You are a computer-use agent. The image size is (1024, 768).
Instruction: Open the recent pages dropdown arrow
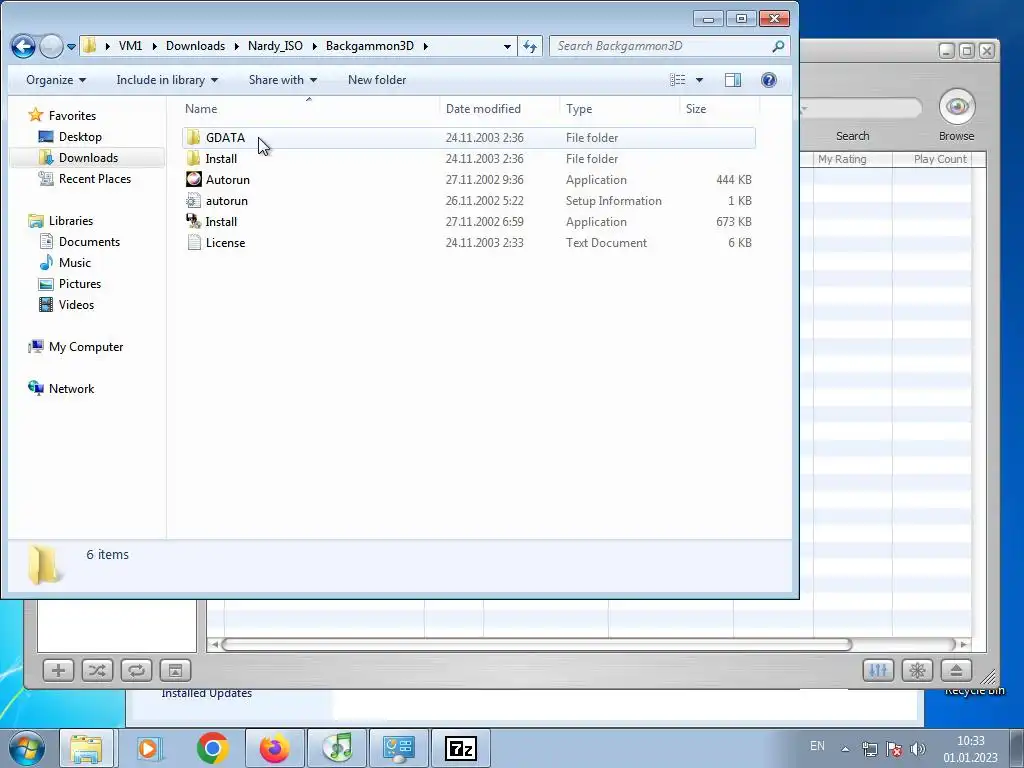point(71,47)
